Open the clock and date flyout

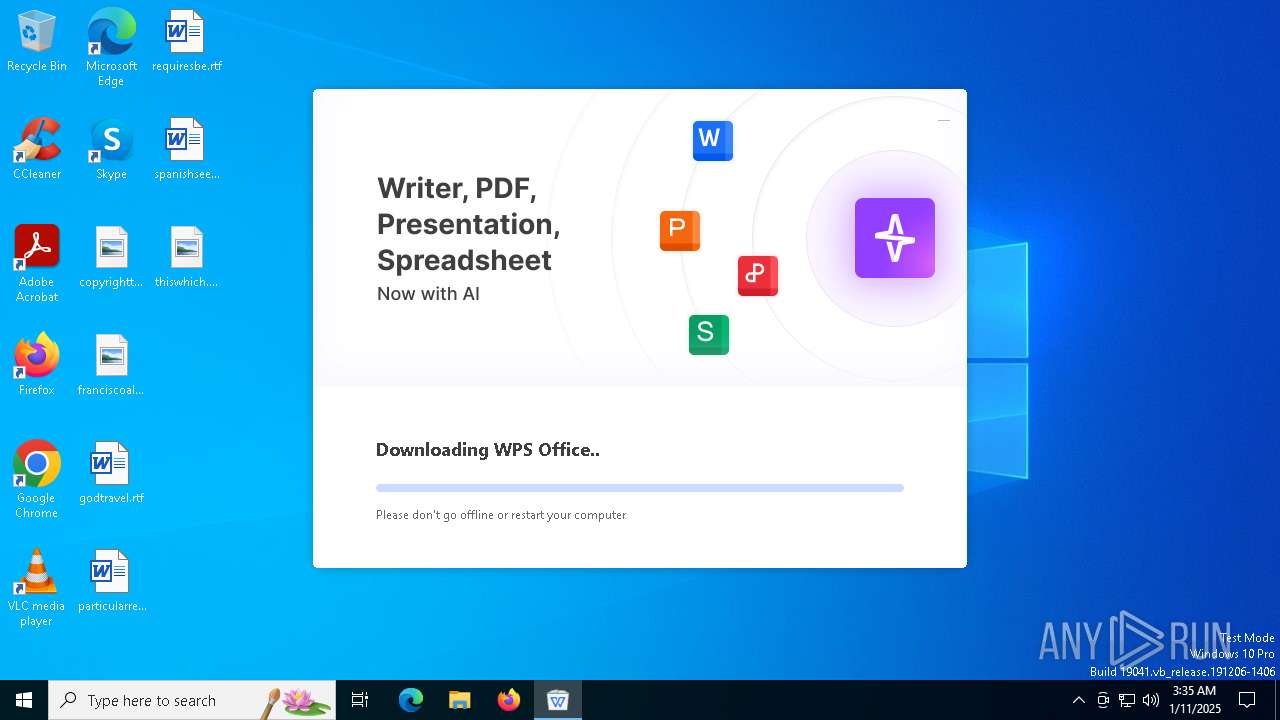point(1195,700)
